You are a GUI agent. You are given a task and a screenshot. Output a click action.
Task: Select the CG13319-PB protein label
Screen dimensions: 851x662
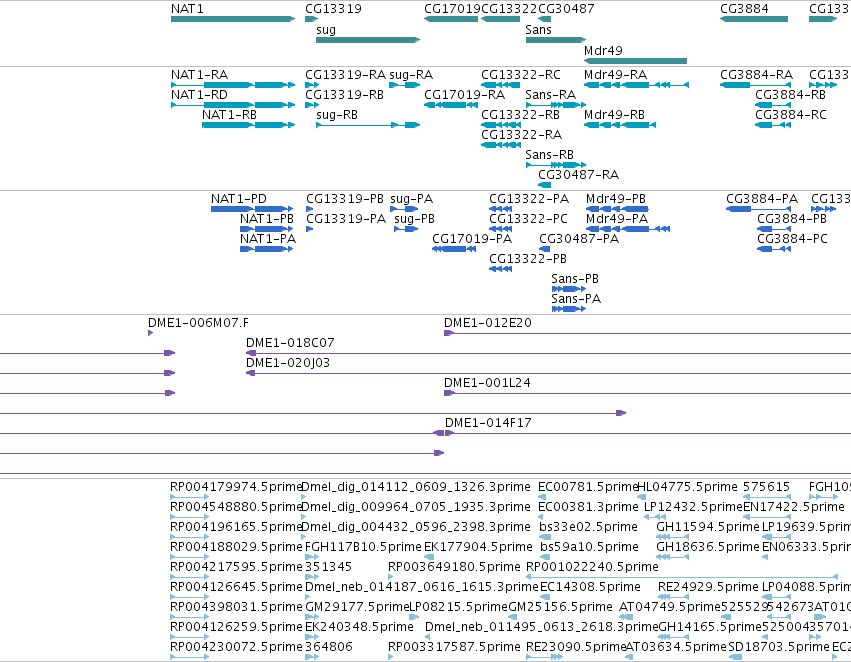click(x=345, y=199)
